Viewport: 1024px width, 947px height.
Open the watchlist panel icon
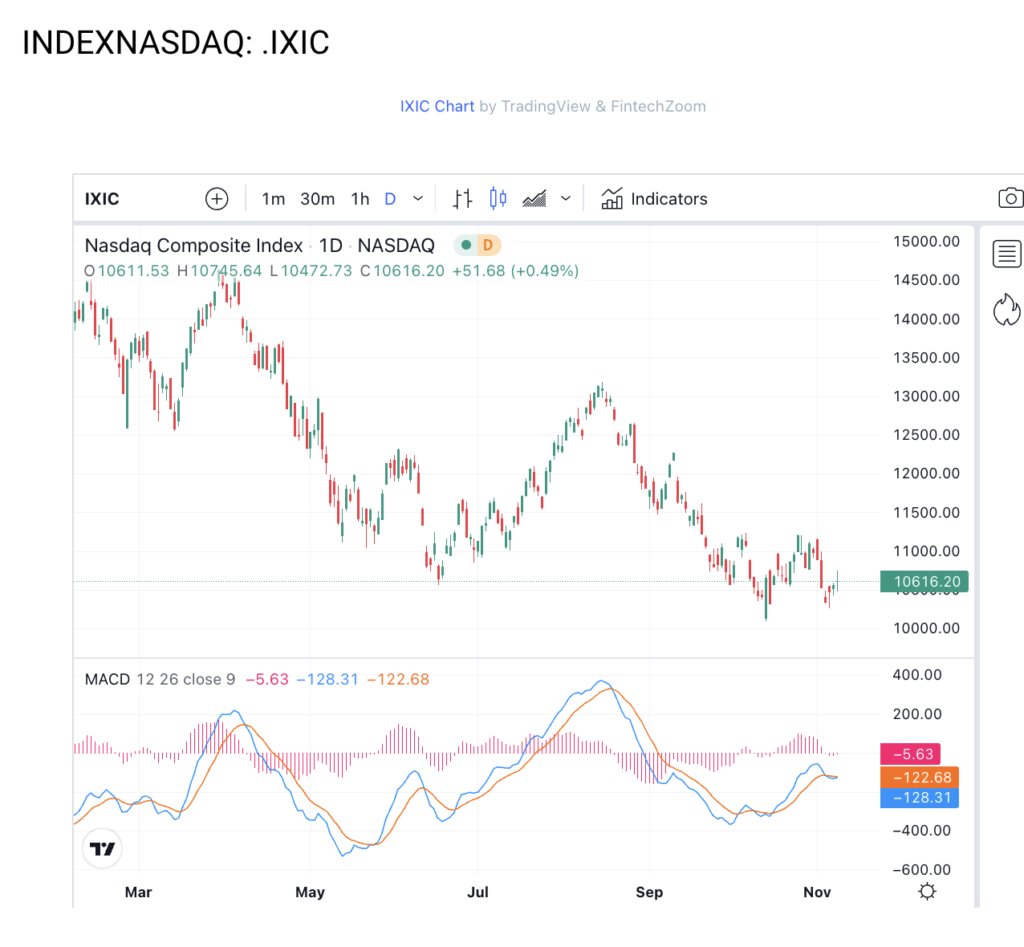click(1006, 253)
